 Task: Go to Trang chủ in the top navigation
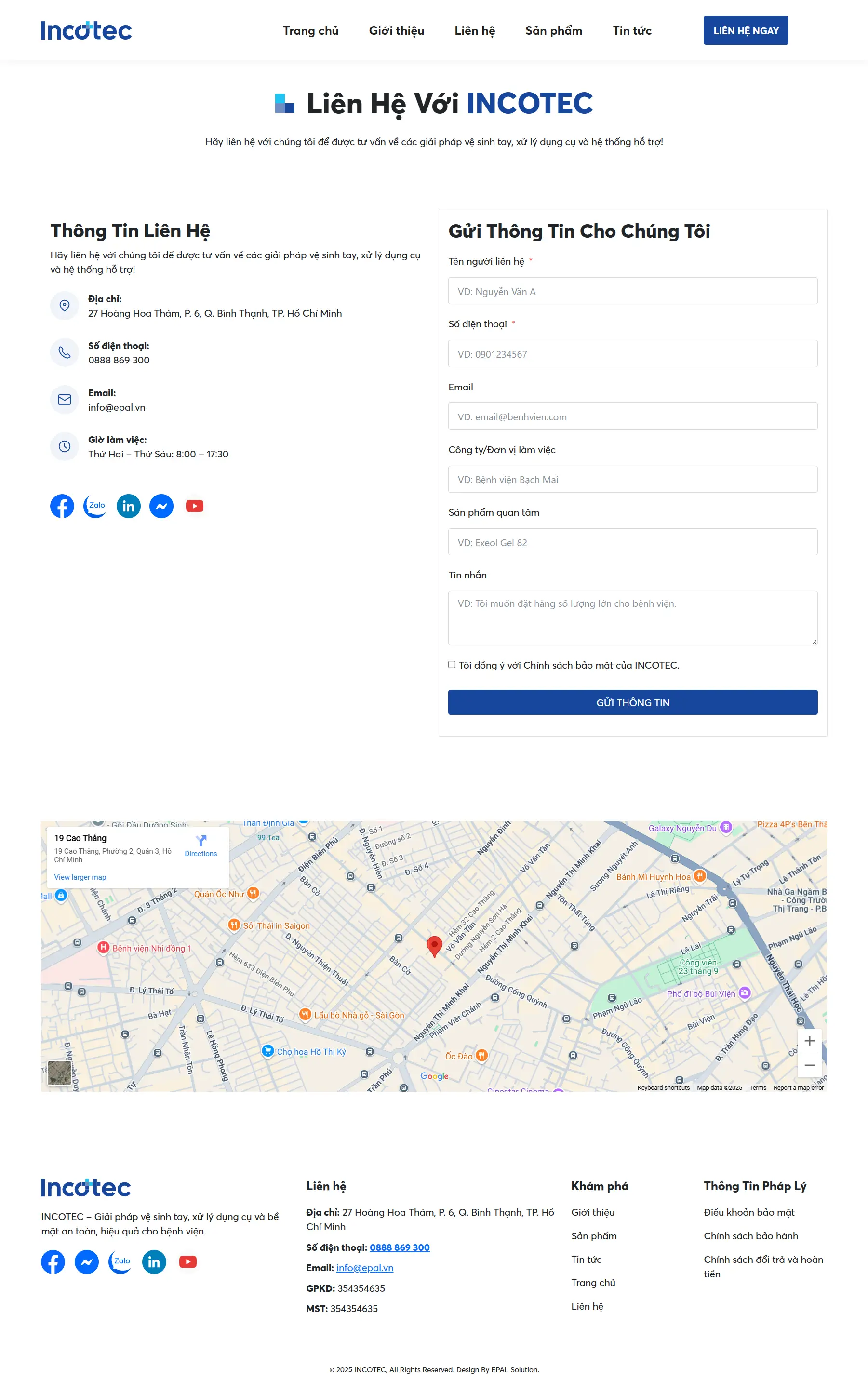311,30
